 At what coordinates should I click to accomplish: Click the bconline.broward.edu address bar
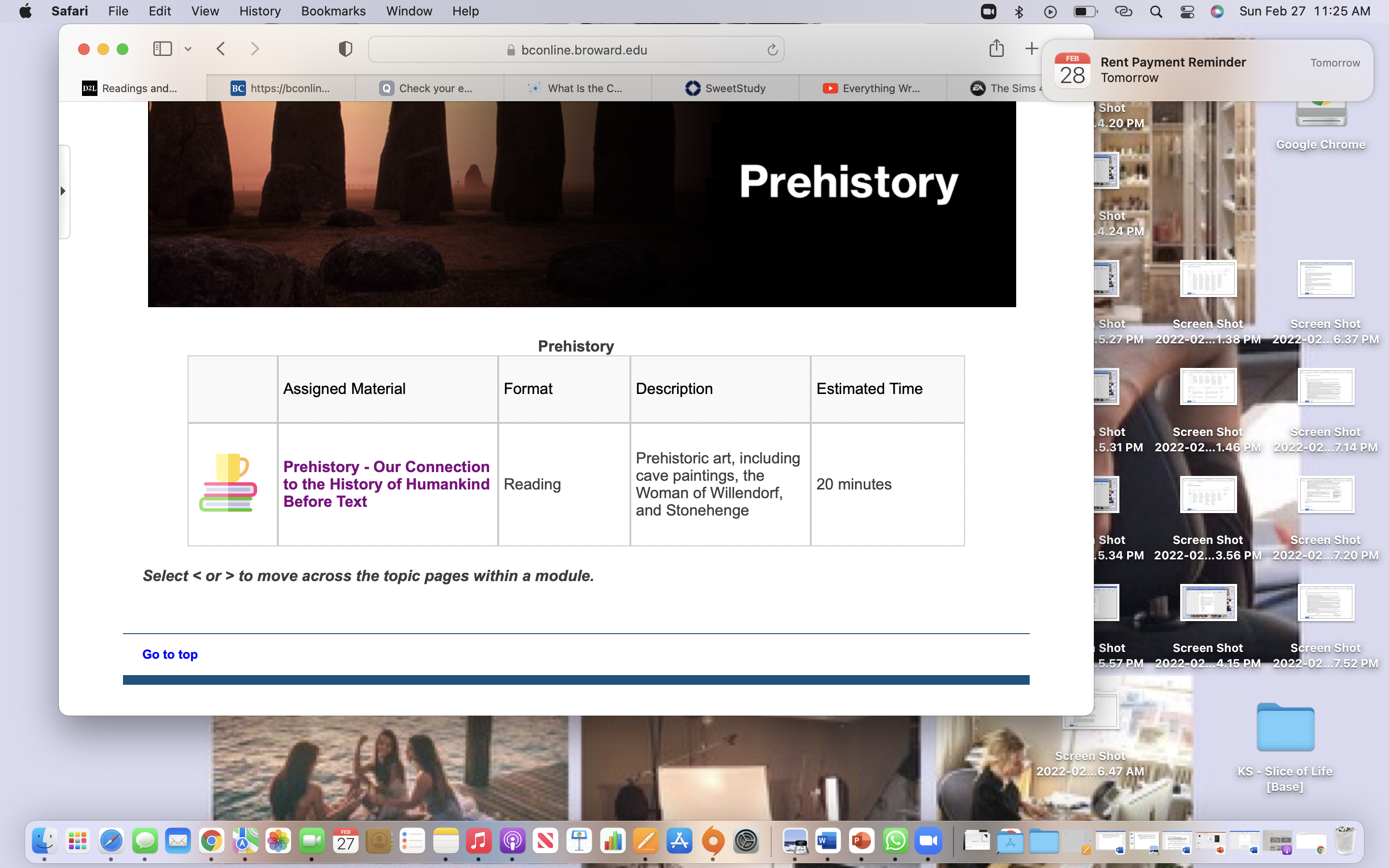[576, 50]
